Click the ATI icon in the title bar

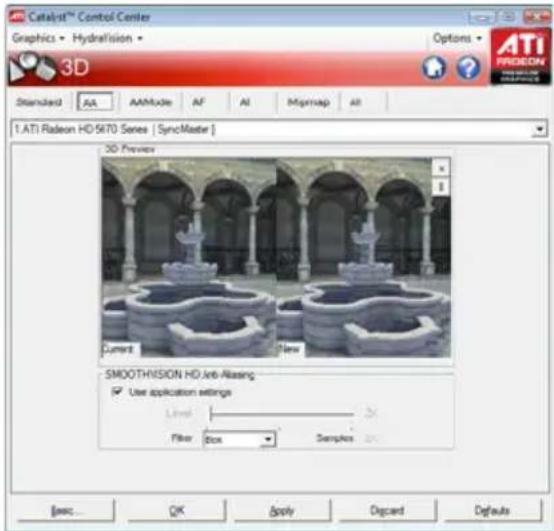tap(17, 17)
